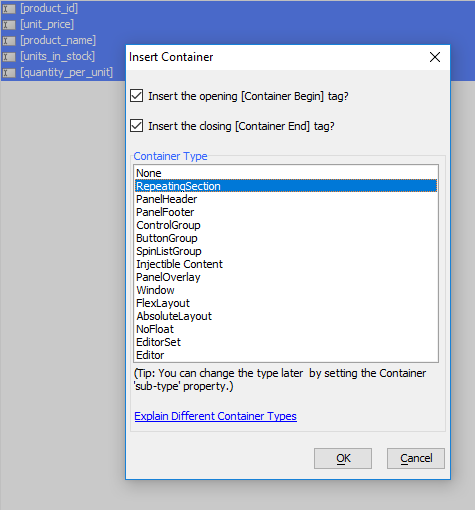Choose AbsoluteLayout in the list
475x510 pixels.
click(286, 316)
